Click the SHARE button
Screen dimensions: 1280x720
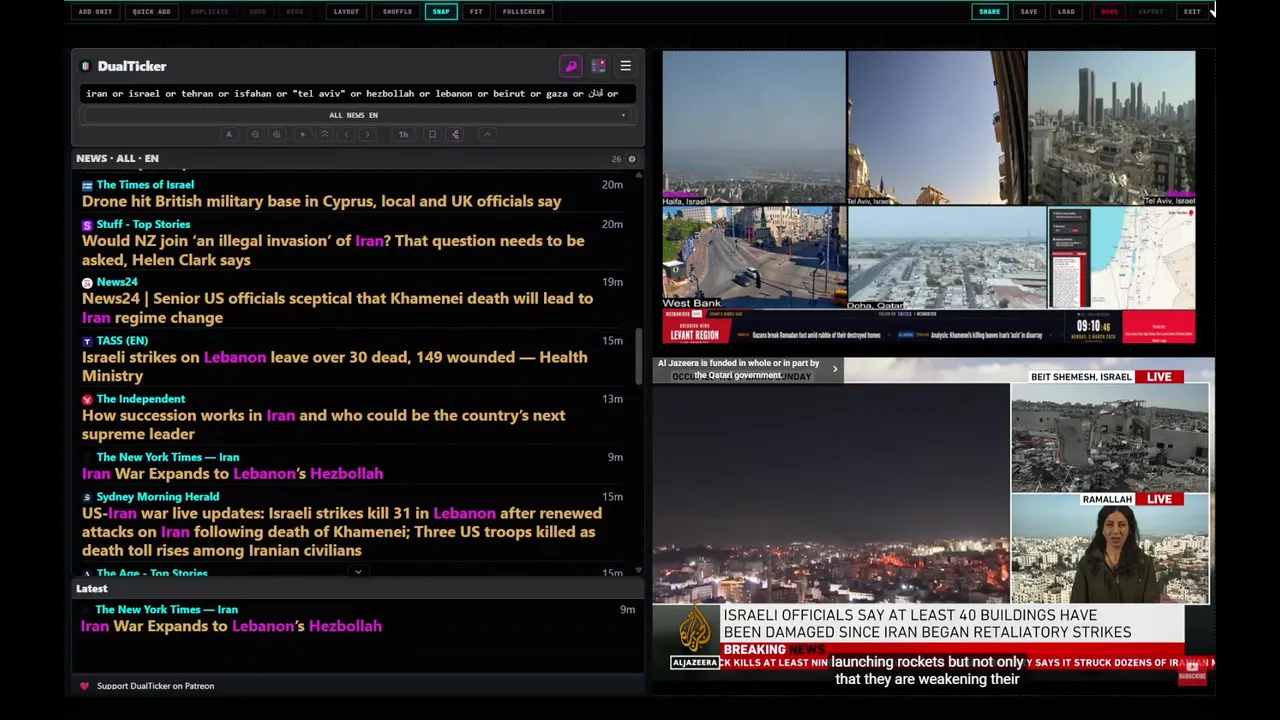(x=989, y=12)
